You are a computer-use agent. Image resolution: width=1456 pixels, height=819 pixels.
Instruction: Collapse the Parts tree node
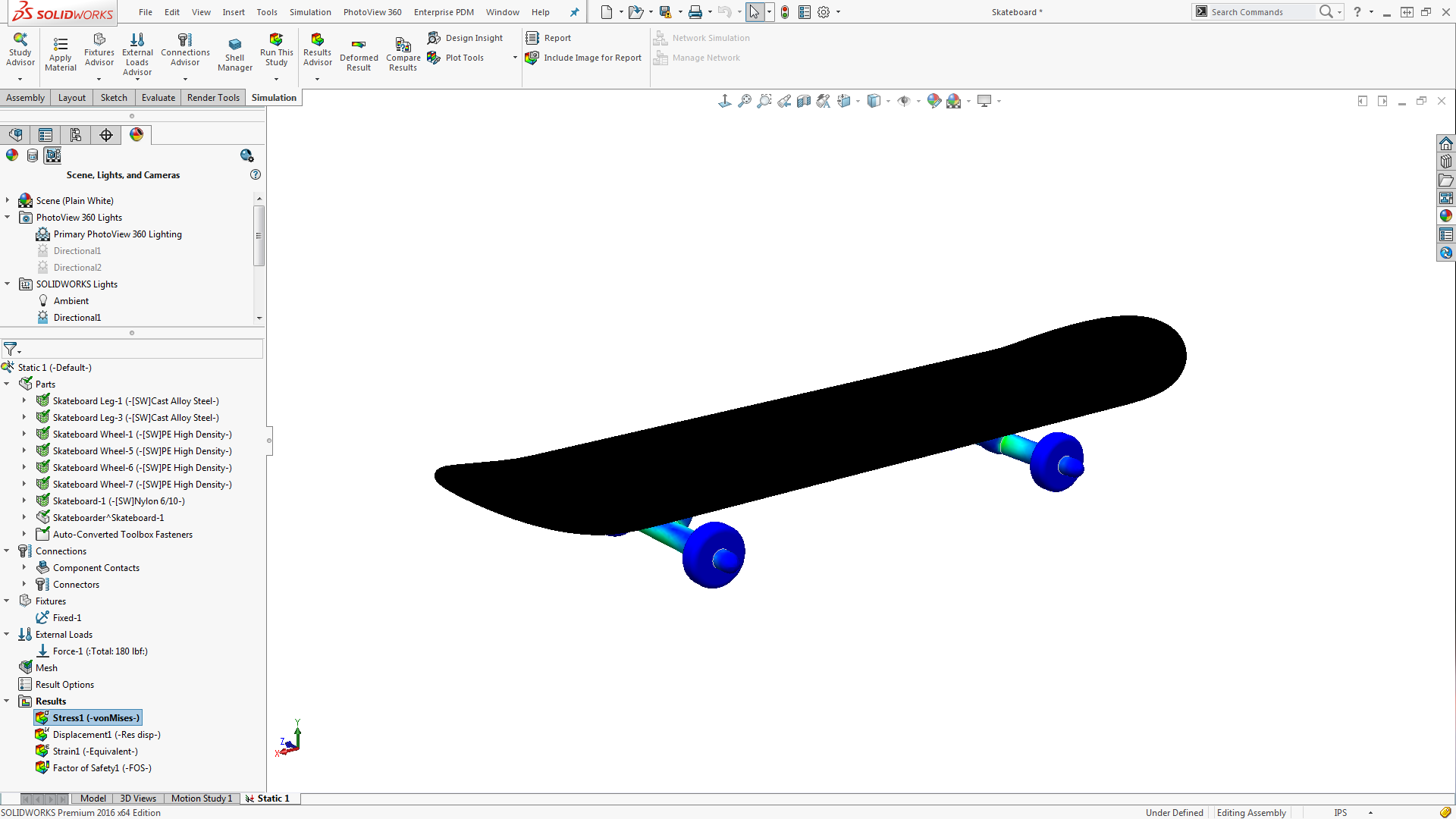[7, 384]
